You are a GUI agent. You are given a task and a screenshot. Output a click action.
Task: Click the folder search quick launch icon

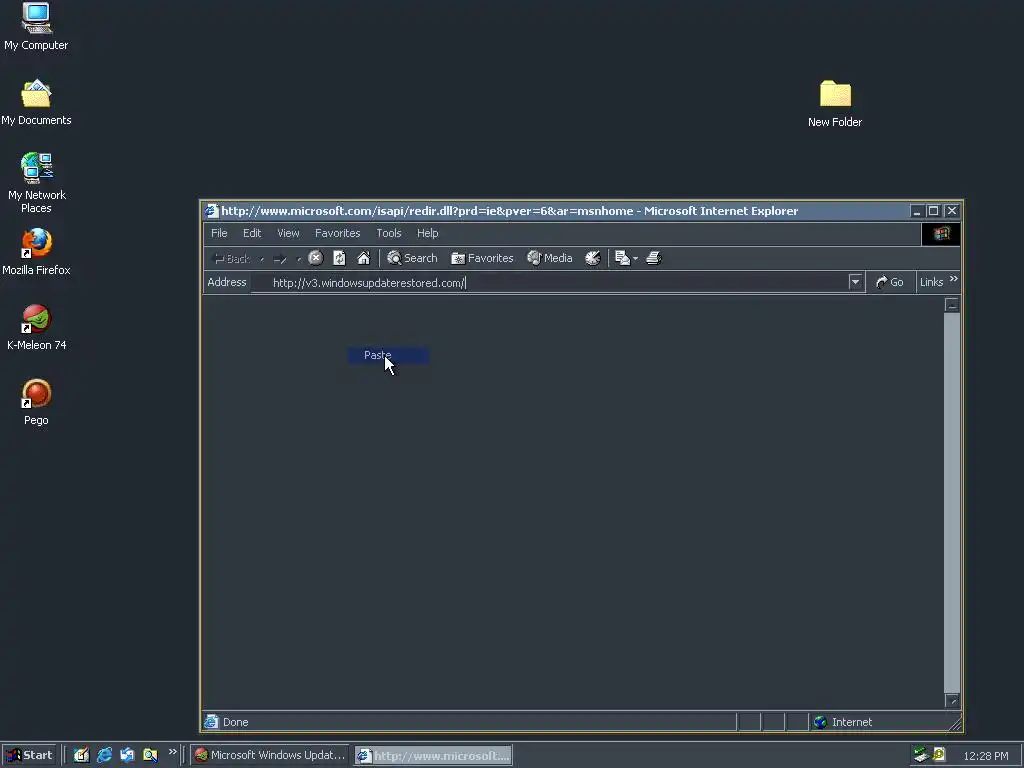click(150, 755)
